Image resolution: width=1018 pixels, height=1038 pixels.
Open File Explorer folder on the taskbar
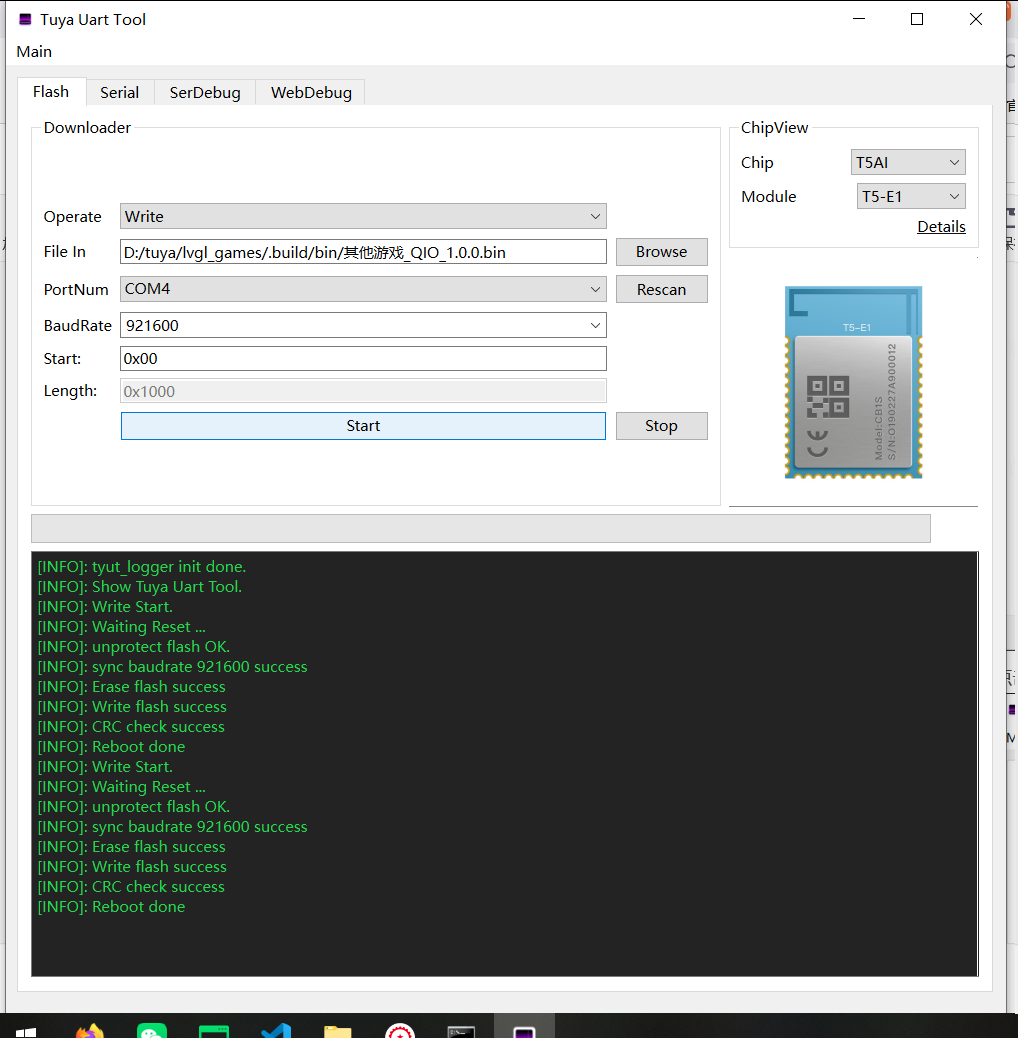click(338, 1031)
